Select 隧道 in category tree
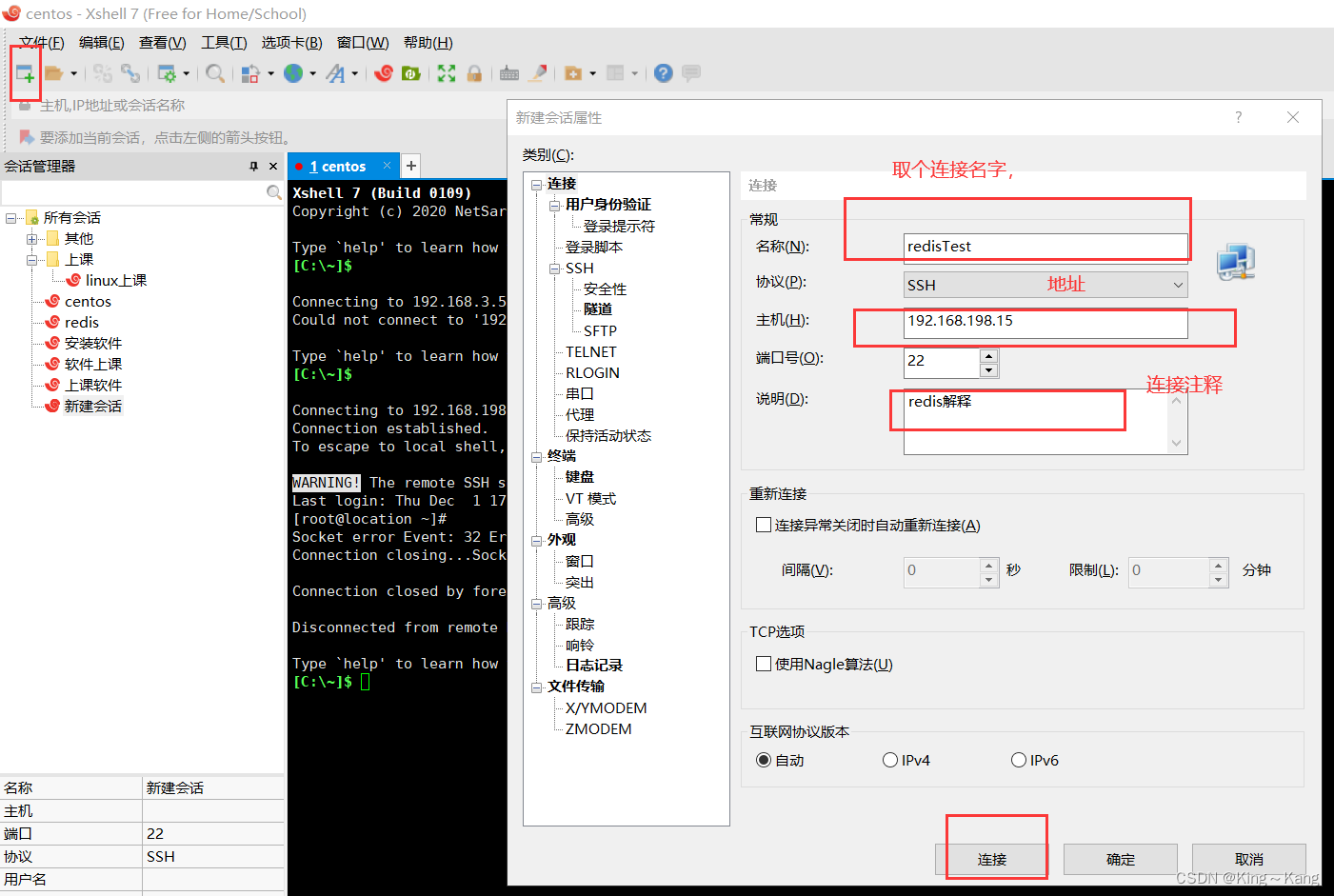The width and height of the screenshot is (1334, 896). pyautogui.click(x=598, y=309)
